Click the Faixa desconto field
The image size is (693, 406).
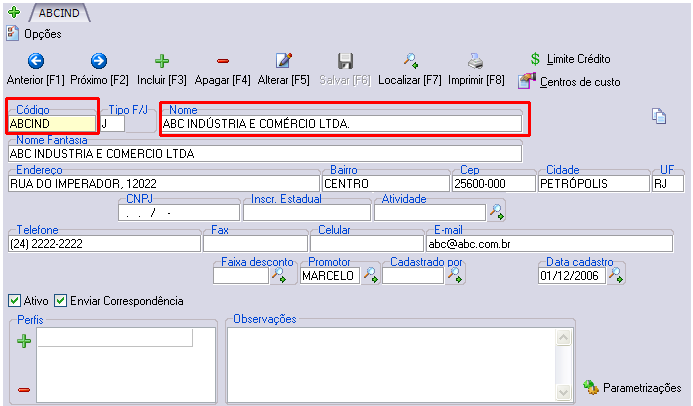[x=241, y=276]
